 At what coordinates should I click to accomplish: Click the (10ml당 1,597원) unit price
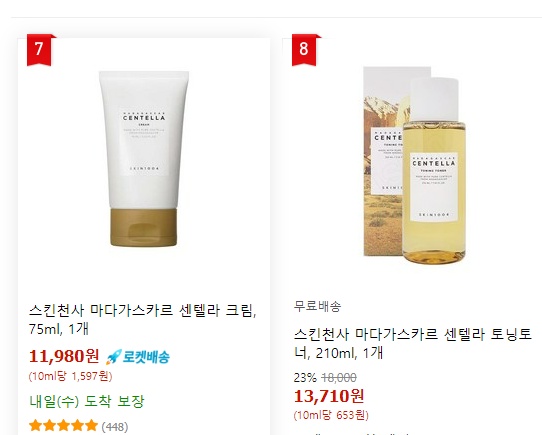(71, 376)
